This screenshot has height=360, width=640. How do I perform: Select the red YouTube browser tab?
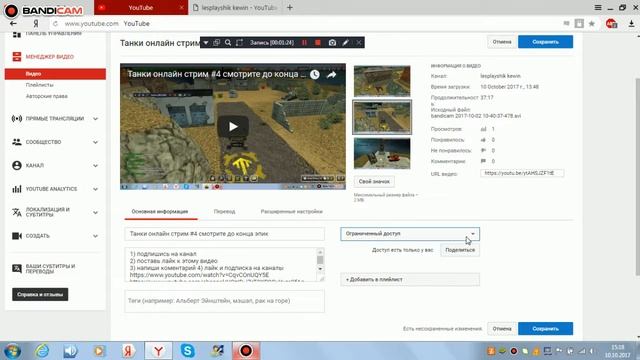pos(141,7)
